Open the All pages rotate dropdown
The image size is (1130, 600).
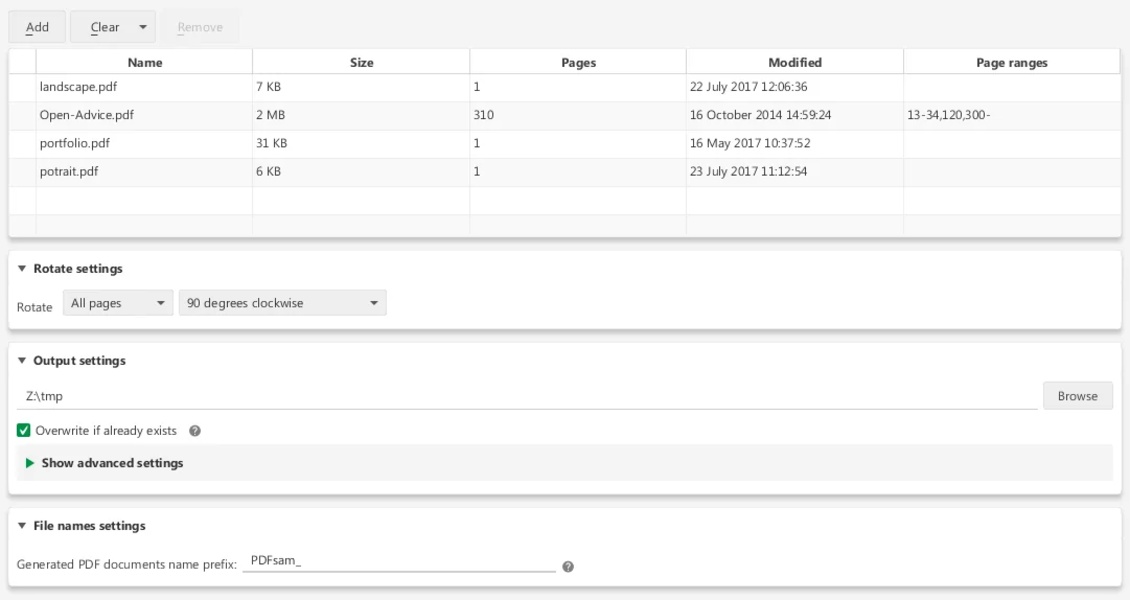117,303
